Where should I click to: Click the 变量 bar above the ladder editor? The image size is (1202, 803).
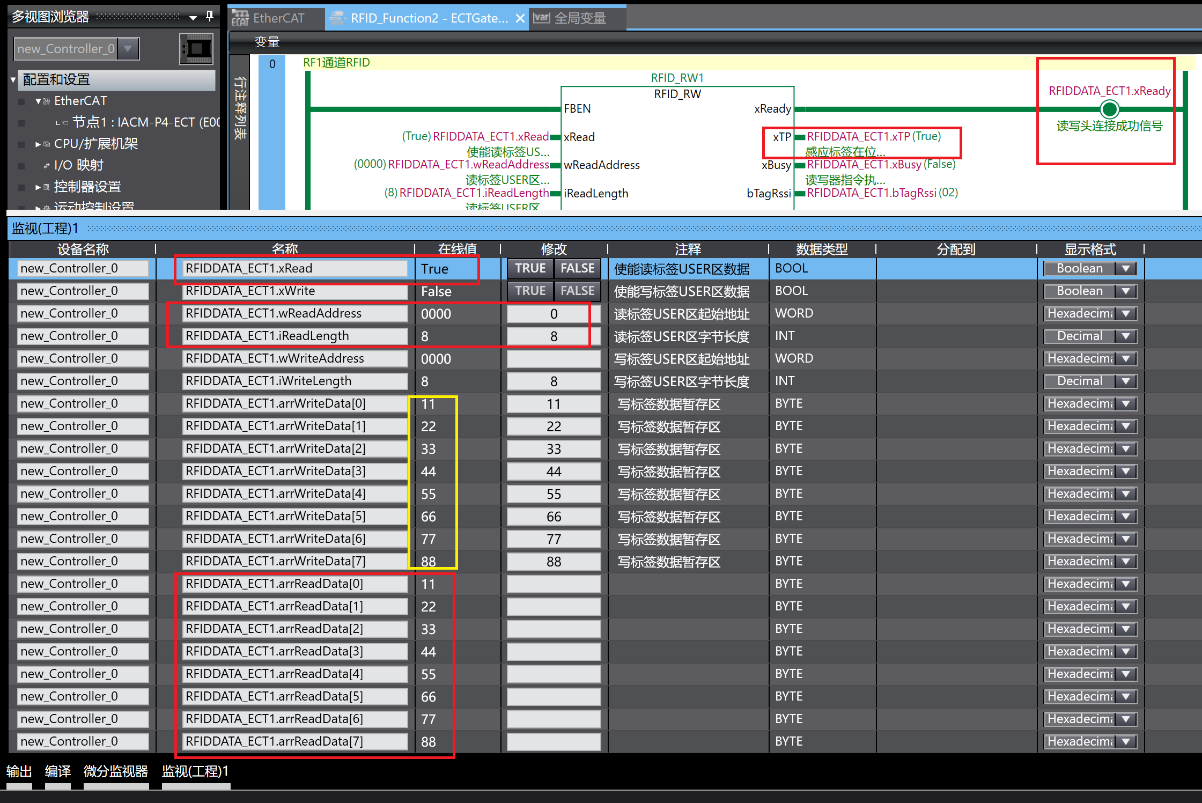267,42
